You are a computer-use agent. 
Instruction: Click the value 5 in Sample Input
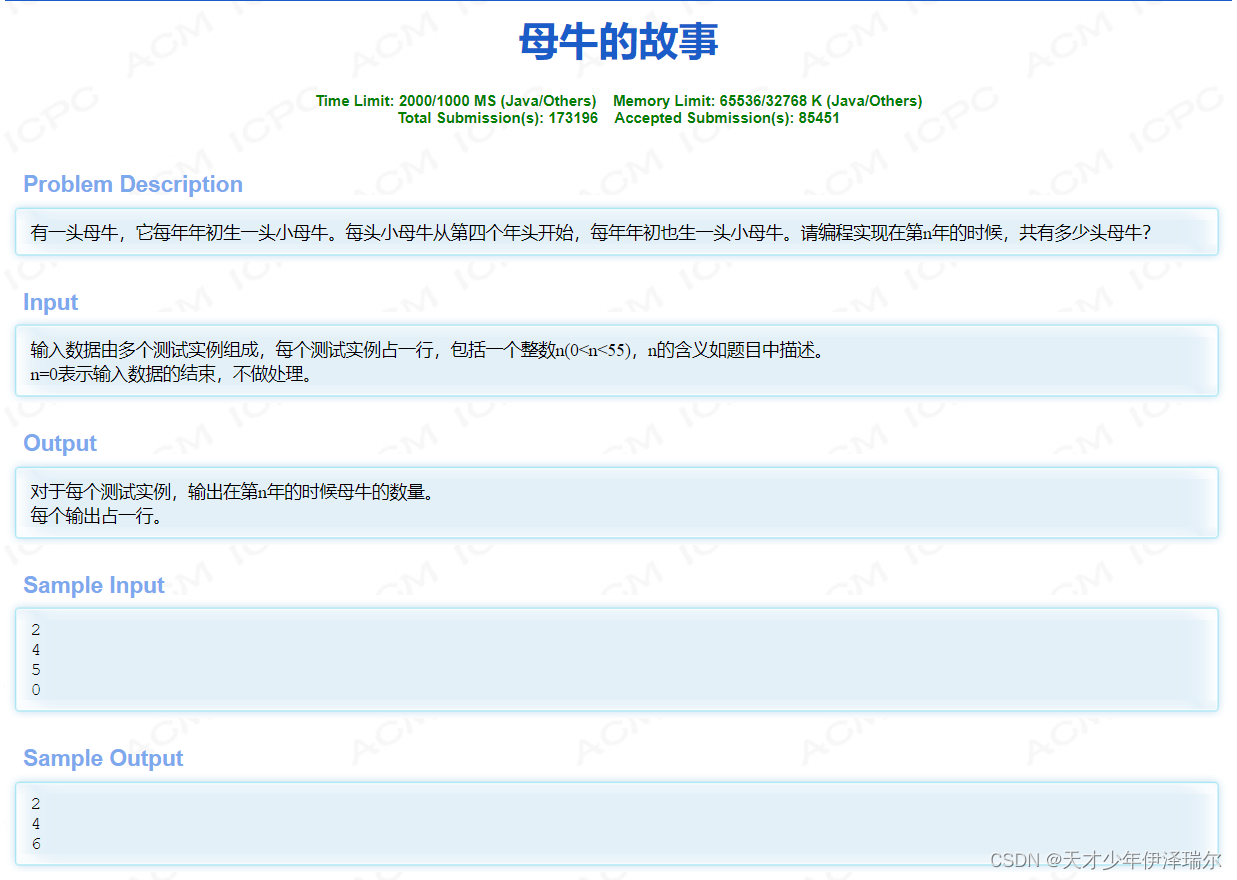(36, 670)
